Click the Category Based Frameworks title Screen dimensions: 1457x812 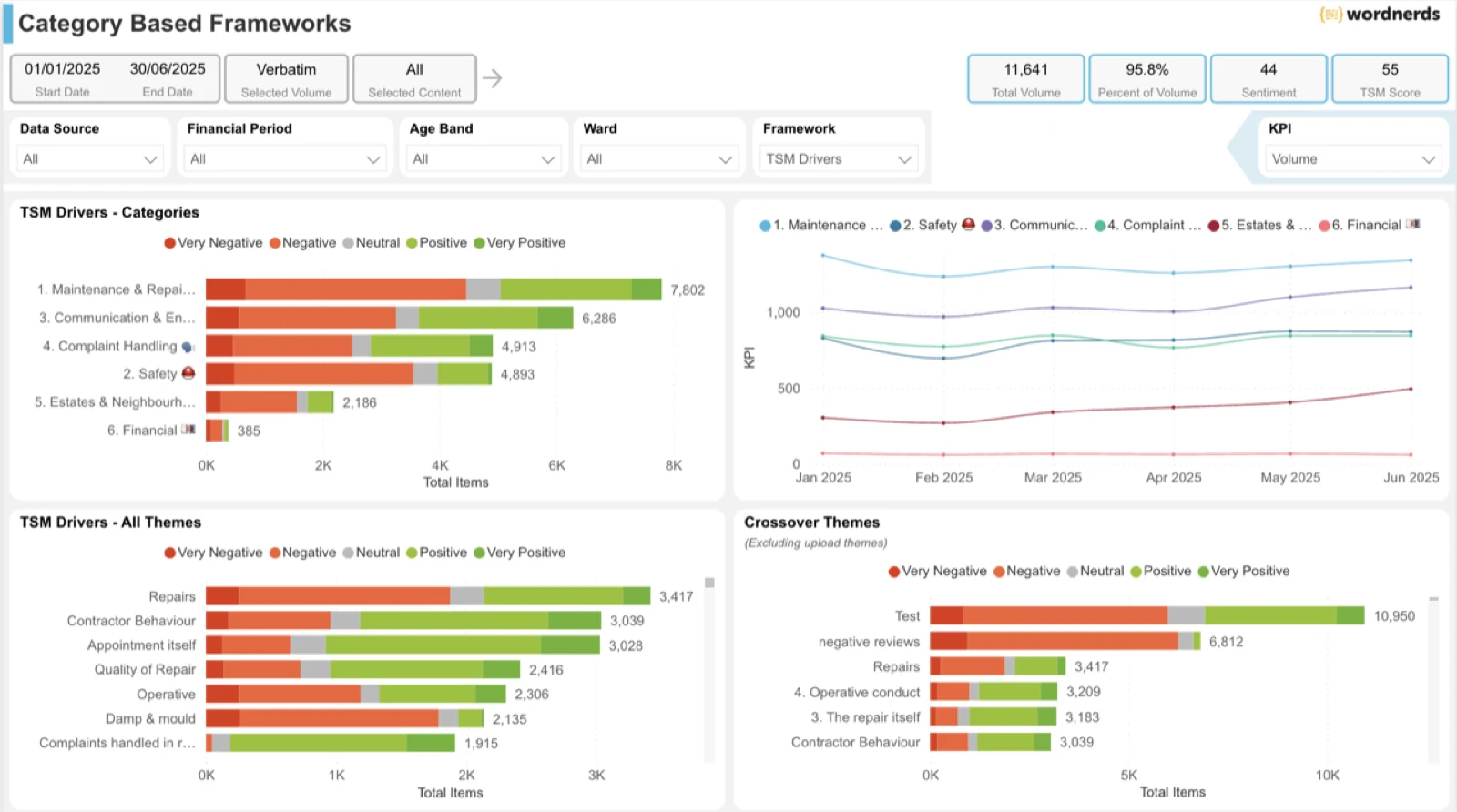(x=185, y=24)
